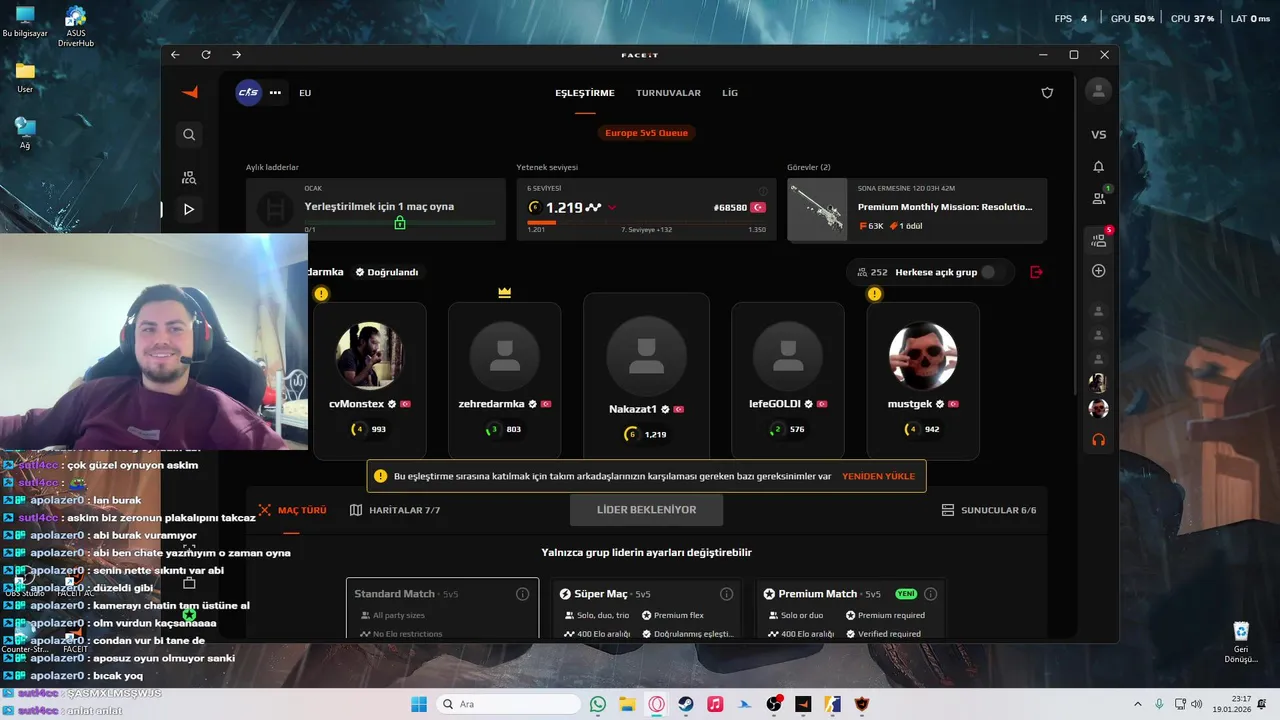Select the Standard Match option
This screenshot has height=720, width=1280.
click(x=442, y=609)
